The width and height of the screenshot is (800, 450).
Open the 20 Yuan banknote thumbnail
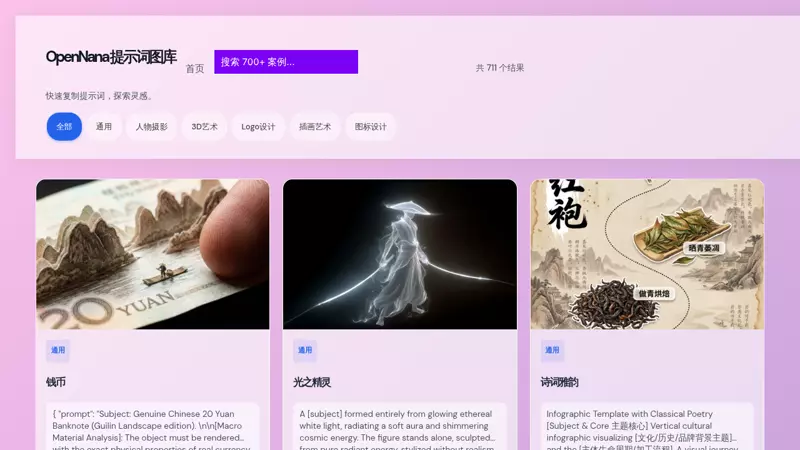click(x=153, y=254)
